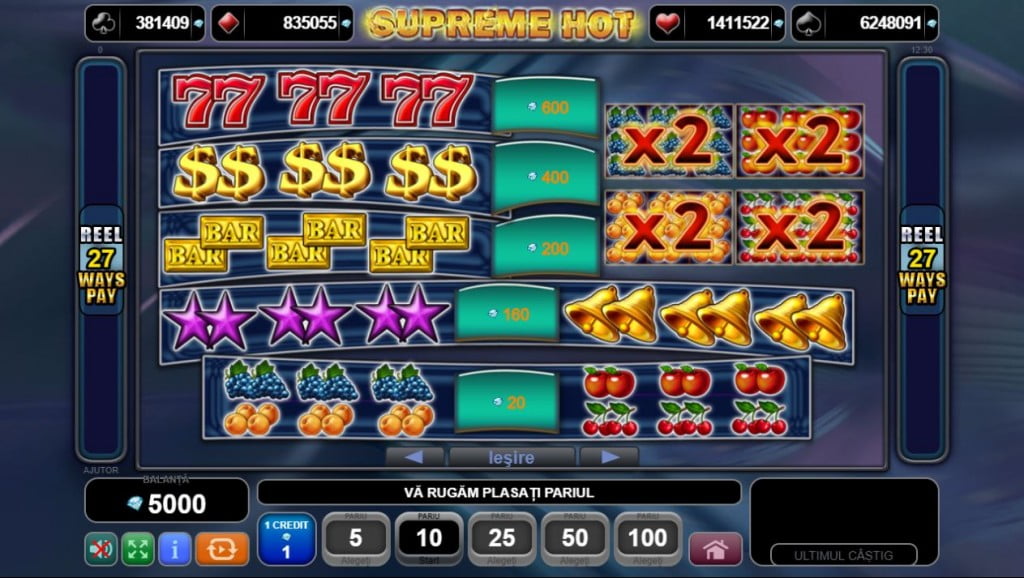The height and width of the screenshot is (578, 1024).
Task: Go to next paytable page arrow
Action: point(609,457)
